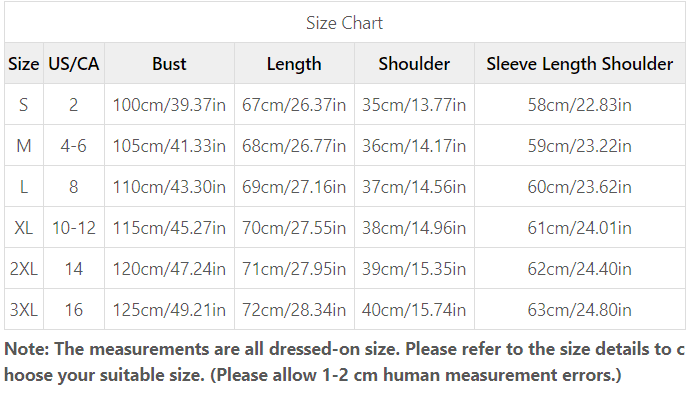Click the 58cm/22.83in sleeve length cell
Screen dimensions: 689x419
tap(580, 105)
